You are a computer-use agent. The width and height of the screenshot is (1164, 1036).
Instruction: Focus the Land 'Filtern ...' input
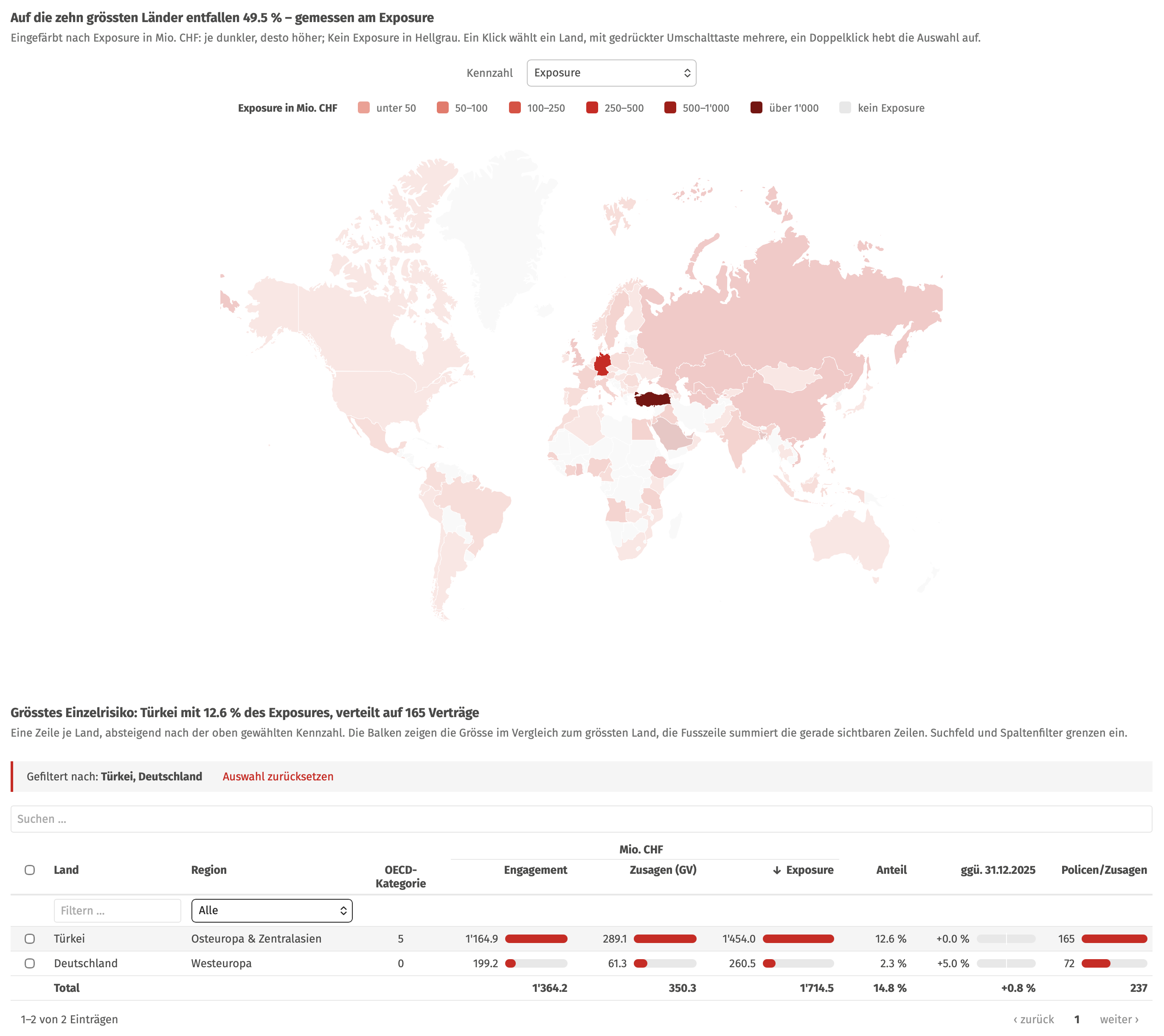(x=117, y=910)
